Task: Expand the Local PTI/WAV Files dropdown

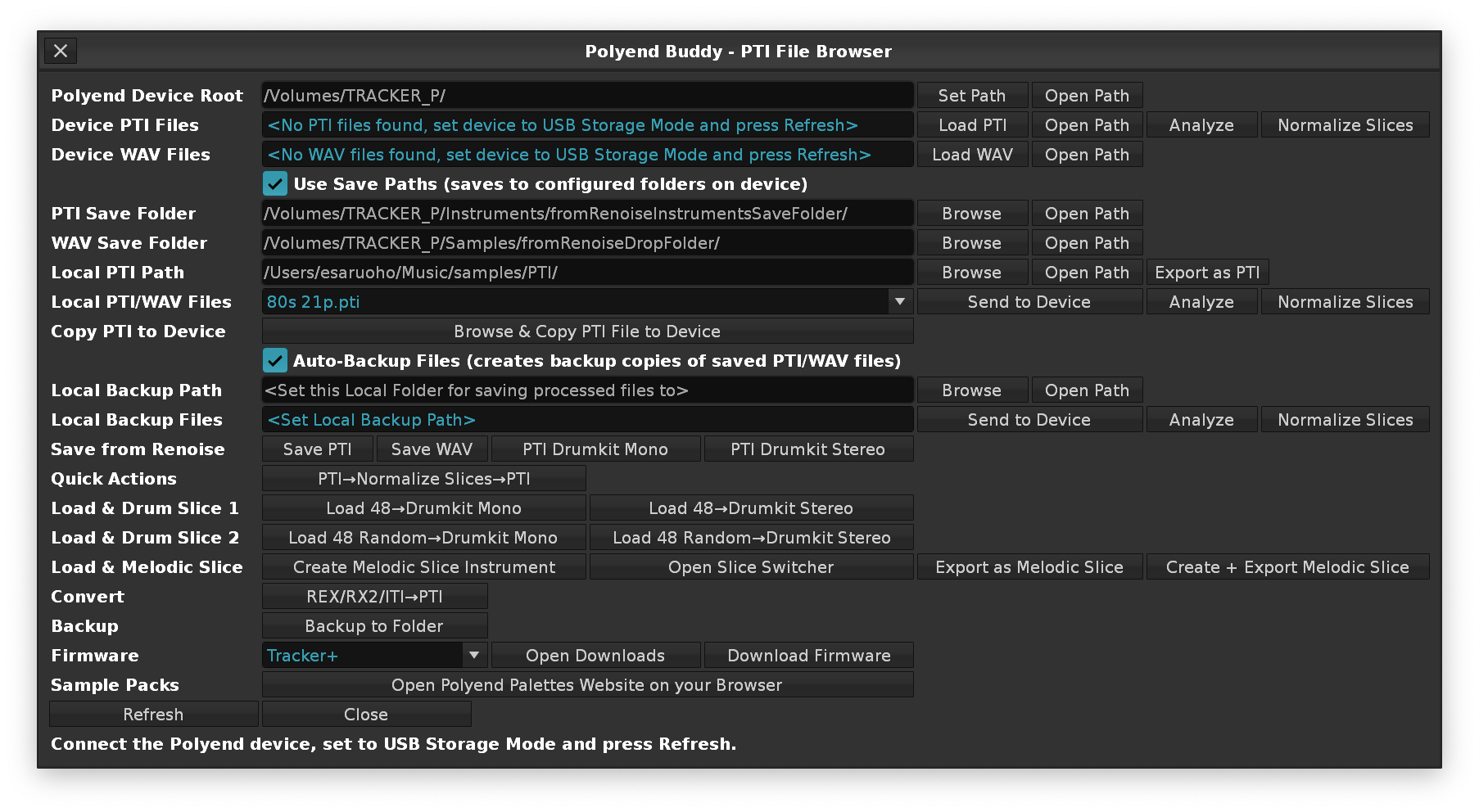Action: [x=899, y=301]
